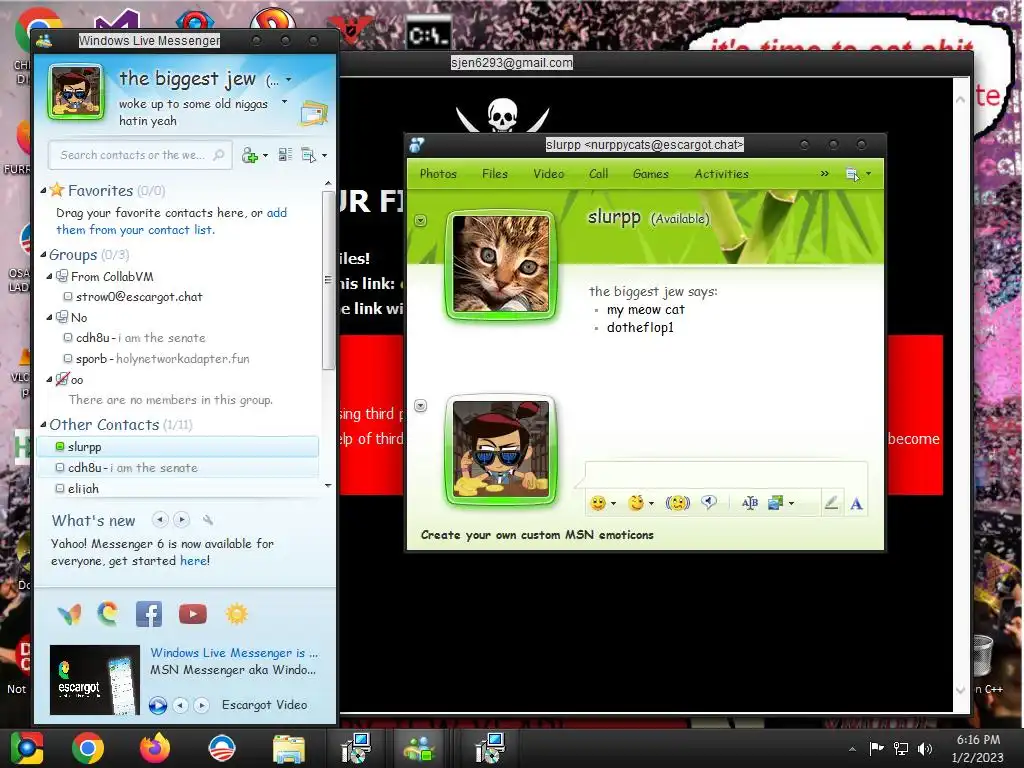Open the wink picker in chat
This screenshot has width=1024, height=768.
coord(640,503)
